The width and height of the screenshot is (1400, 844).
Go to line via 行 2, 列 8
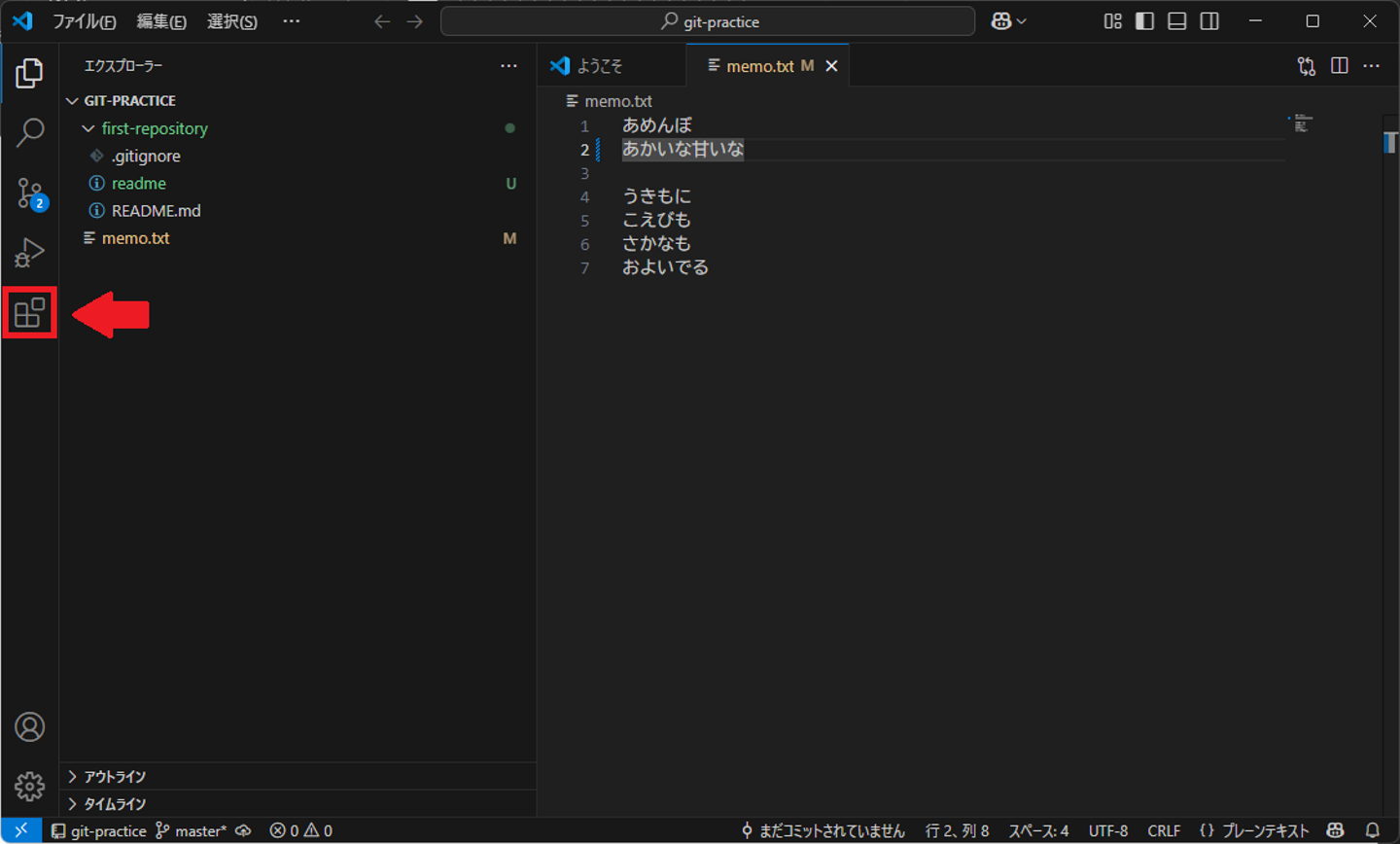pyautogui.click(x=958, y=830)
